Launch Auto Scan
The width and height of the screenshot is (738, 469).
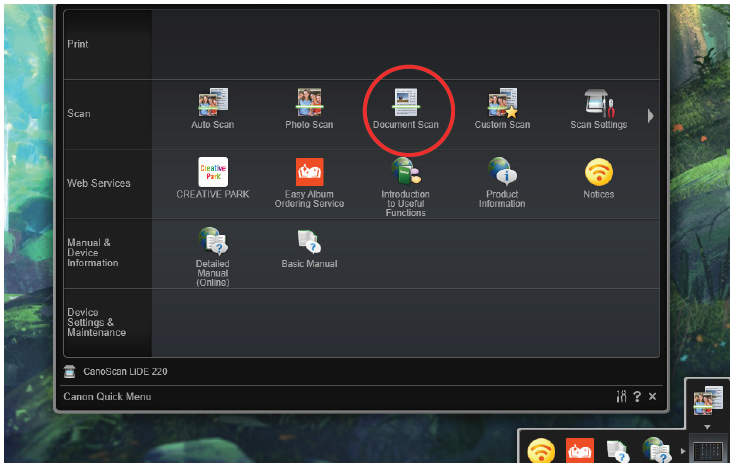[x=213, y=109]
